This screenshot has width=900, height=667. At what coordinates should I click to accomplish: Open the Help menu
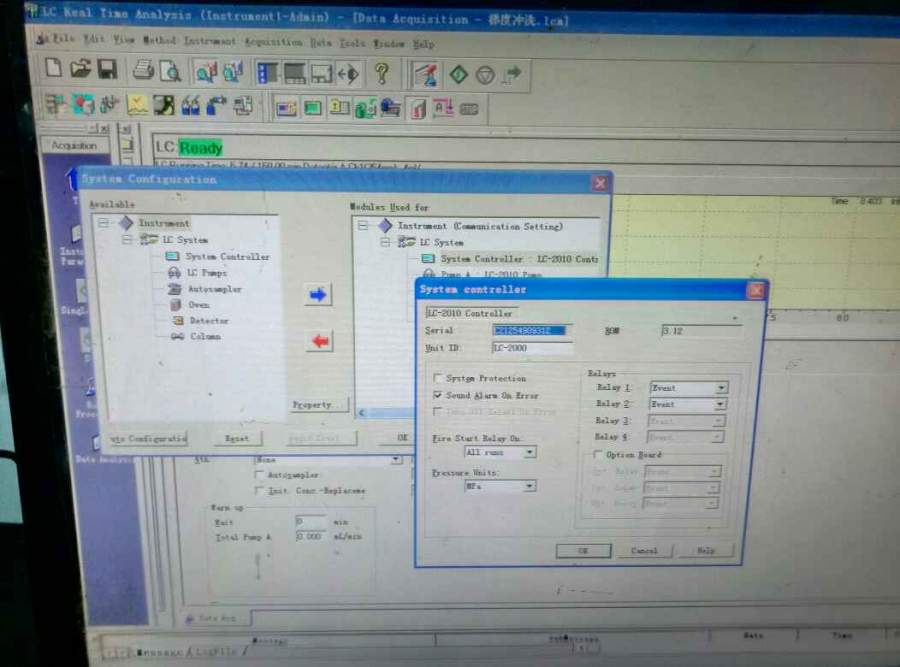[x=424, y=44]
